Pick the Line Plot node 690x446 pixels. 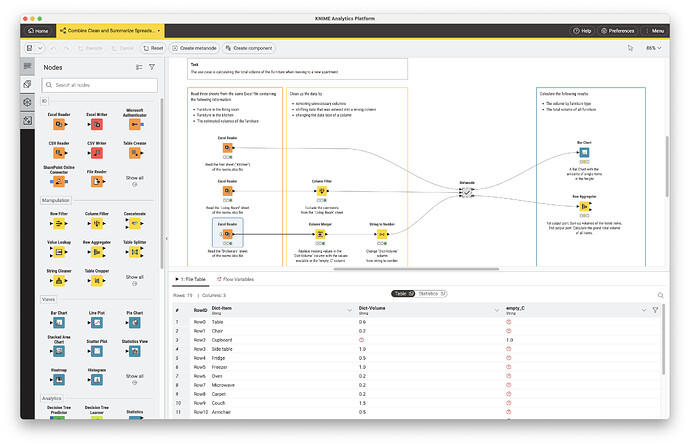[97, 323]
